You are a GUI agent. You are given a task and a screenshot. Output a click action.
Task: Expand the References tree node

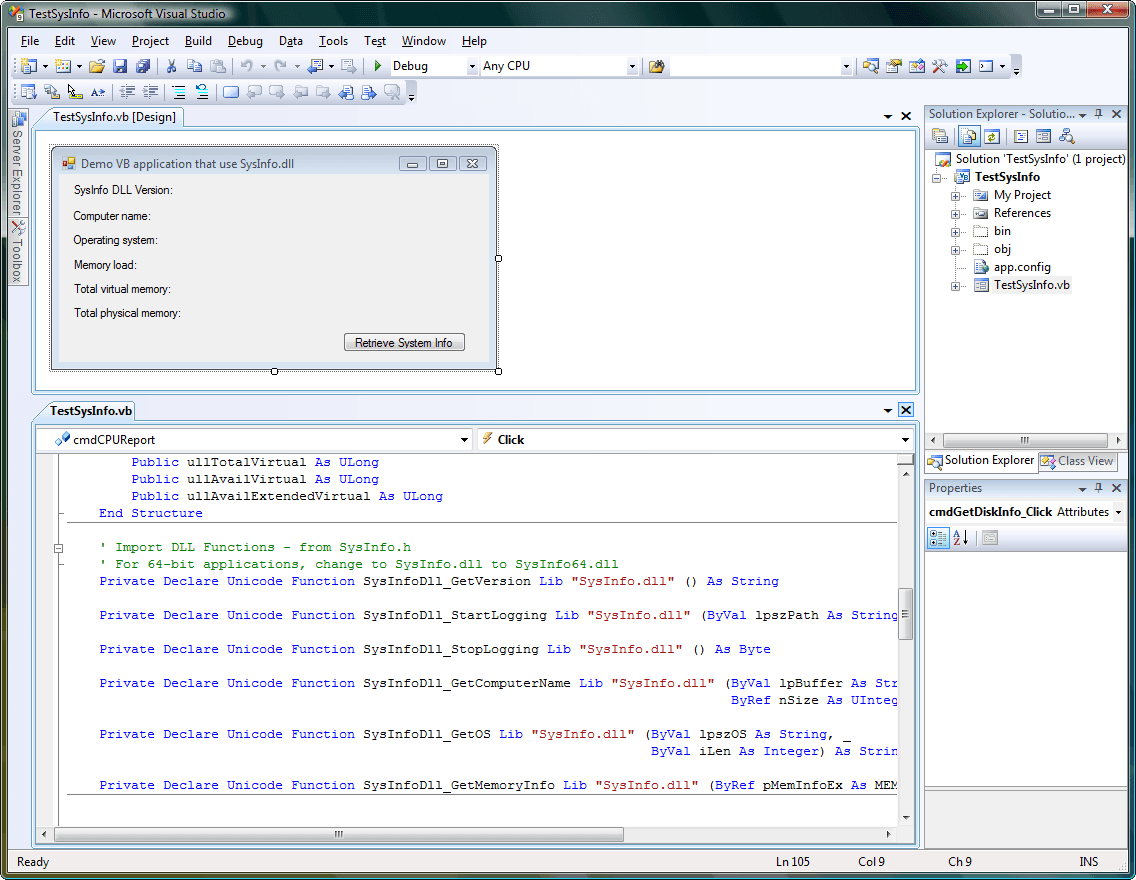[x=955, y=214]
